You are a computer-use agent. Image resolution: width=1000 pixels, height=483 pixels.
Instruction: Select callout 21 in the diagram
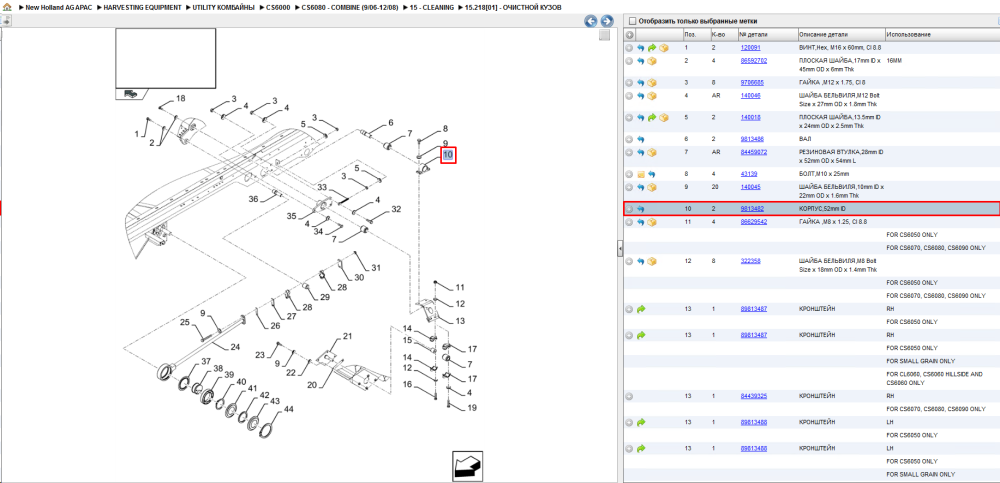348,336
